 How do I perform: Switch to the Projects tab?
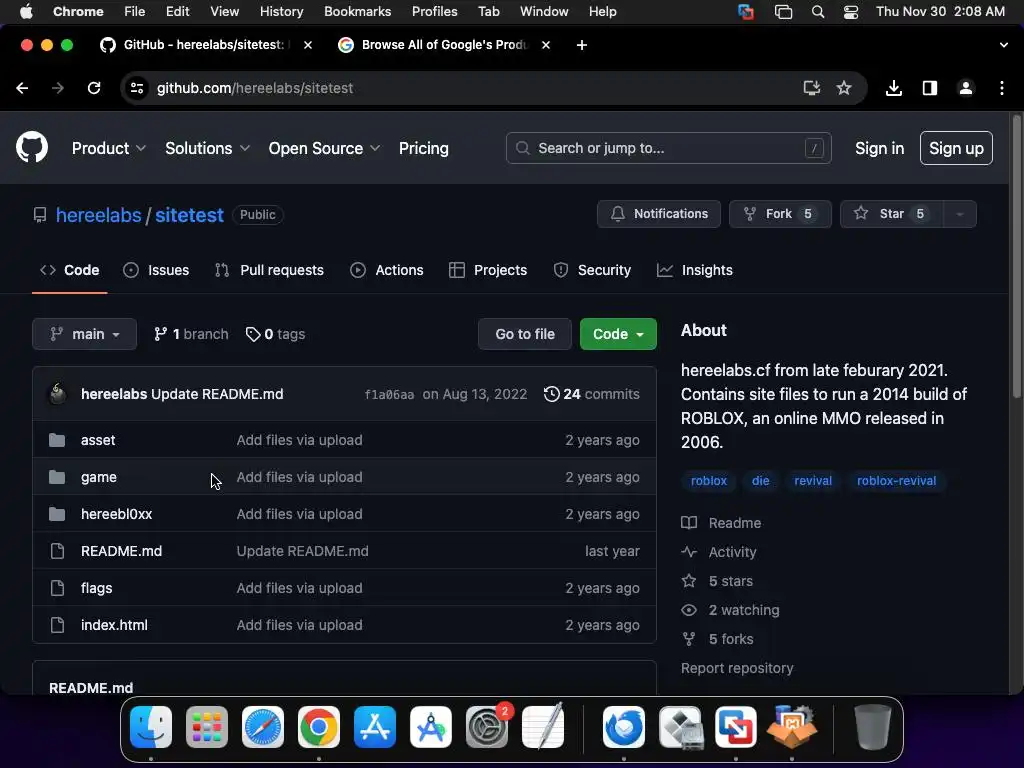point(488,270)
